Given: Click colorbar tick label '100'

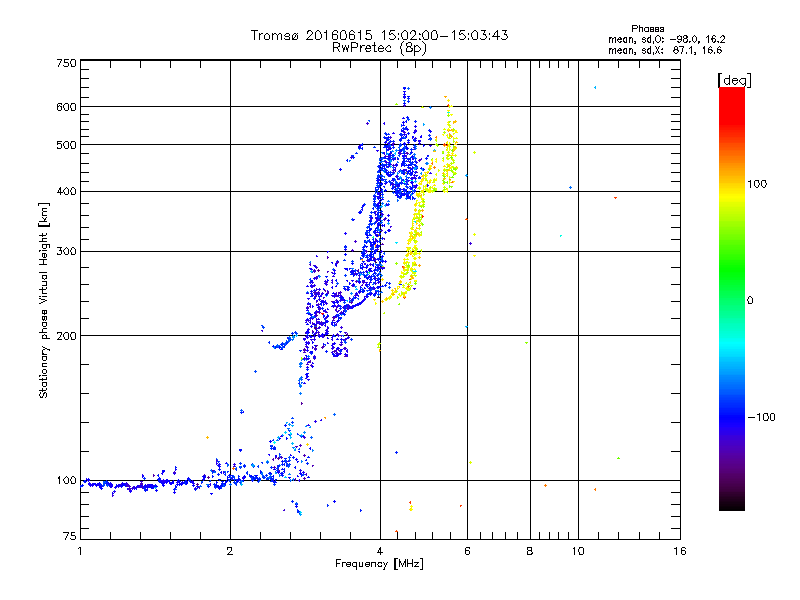Looking at the screenshot, I should coord(757,184).
